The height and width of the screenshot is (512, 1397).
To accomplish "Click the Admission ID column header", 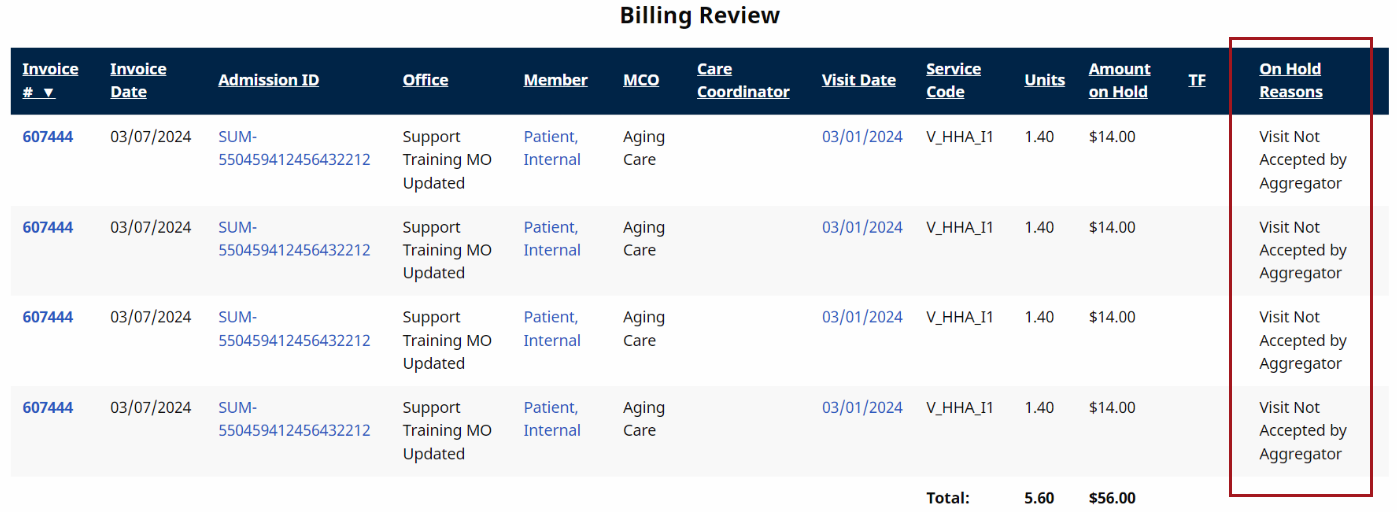I will [x=268, y=80].
